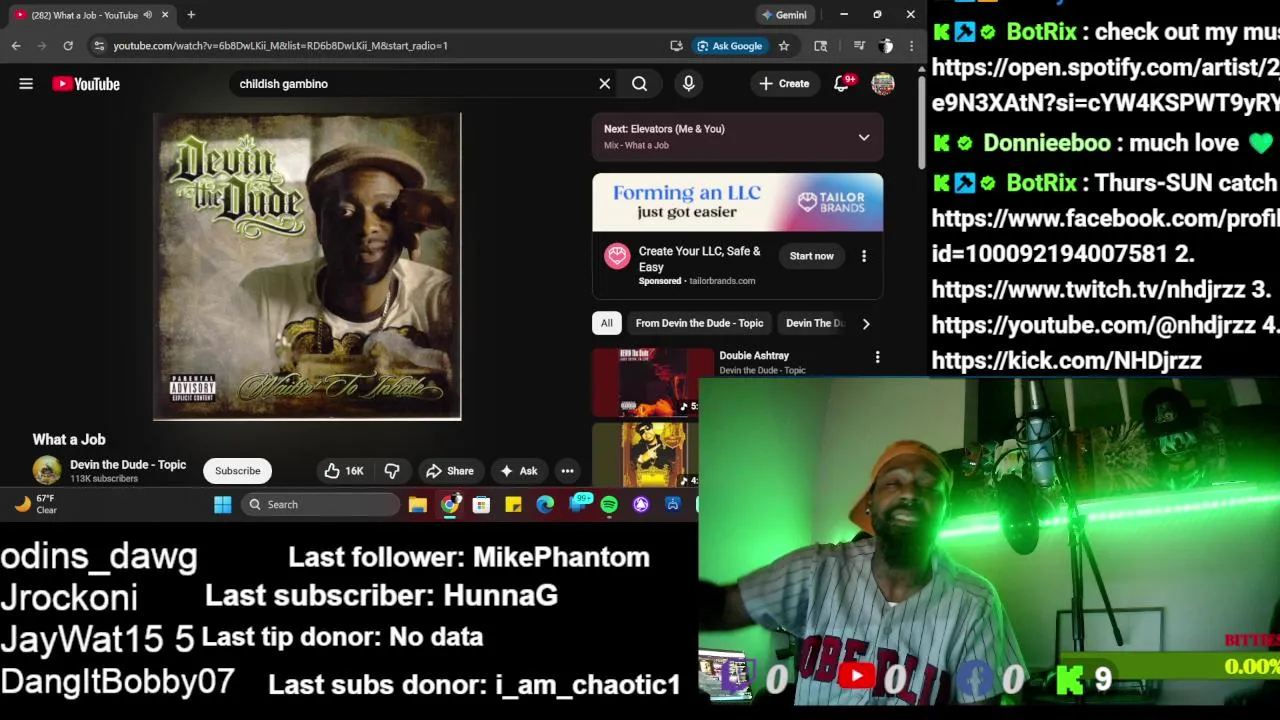Viewport: 1280px width, 720px height.
Task: Open Chrome media controls icon
Action: [x=859, y=46]
